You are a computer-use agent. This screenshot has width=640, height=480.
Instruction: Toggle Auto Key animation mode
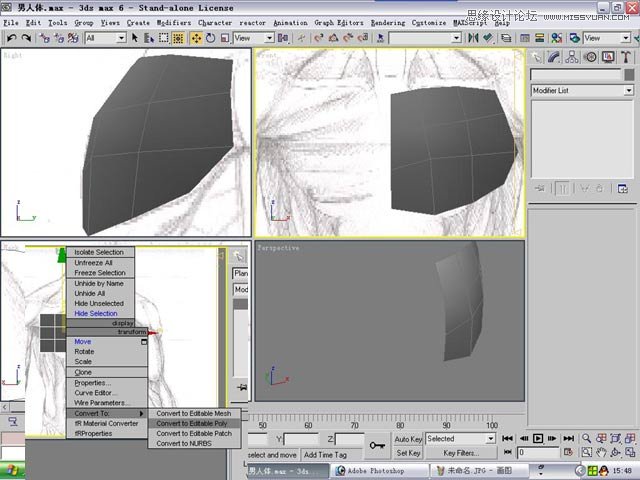[408, 439]
